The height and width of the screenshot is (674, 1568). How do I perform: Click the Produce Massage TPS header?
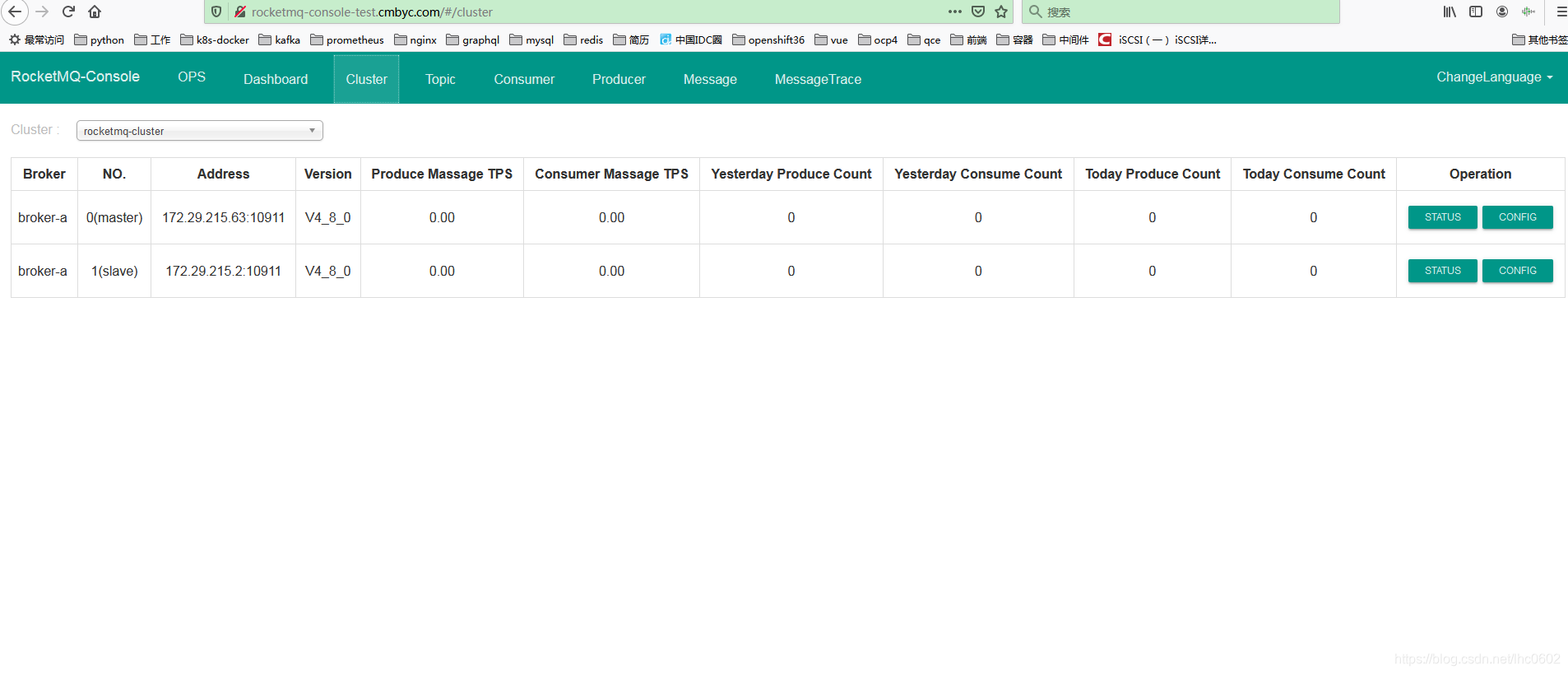442,174
